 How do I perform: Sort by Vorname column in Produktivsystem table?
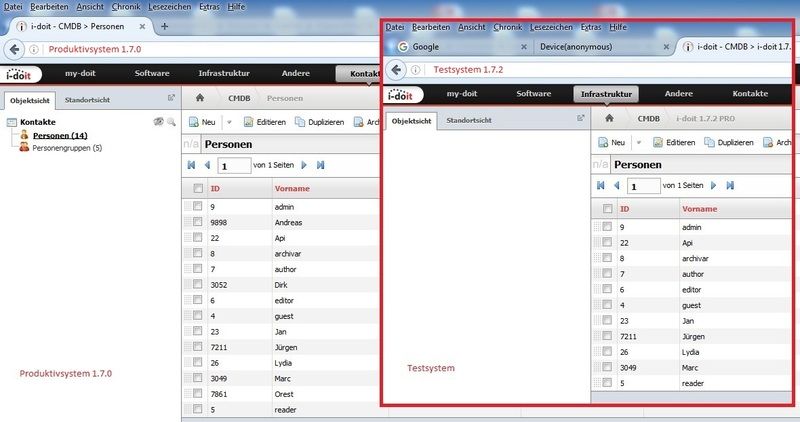click(x=292, y=188)
